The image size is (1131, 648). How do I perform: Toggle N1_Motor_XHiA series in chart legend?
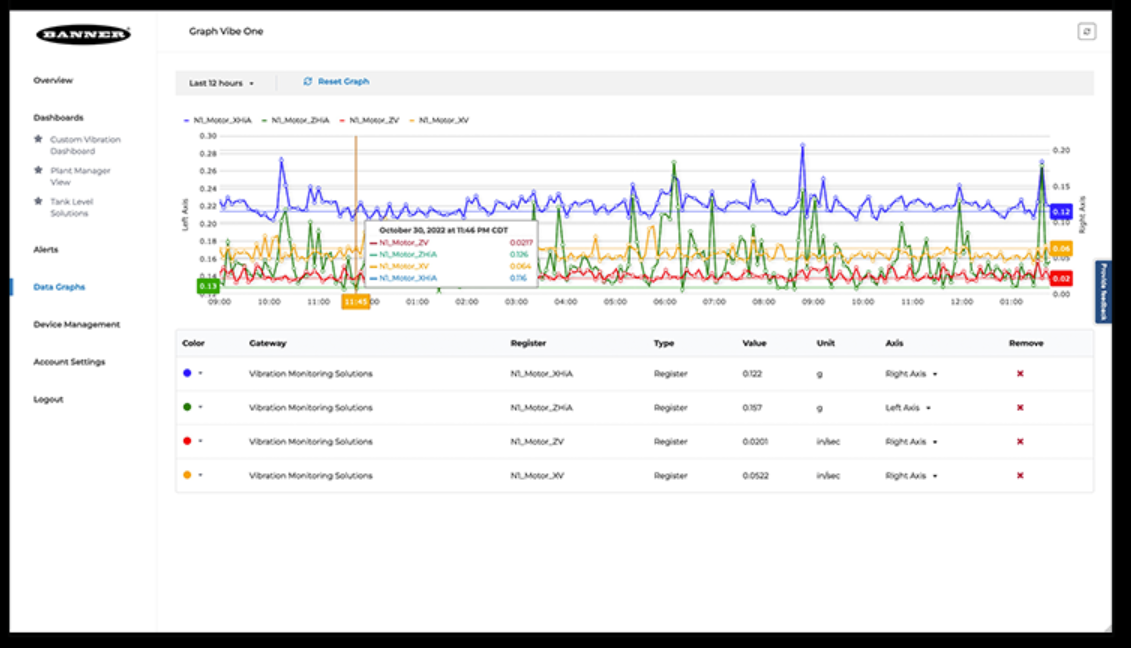217,120
